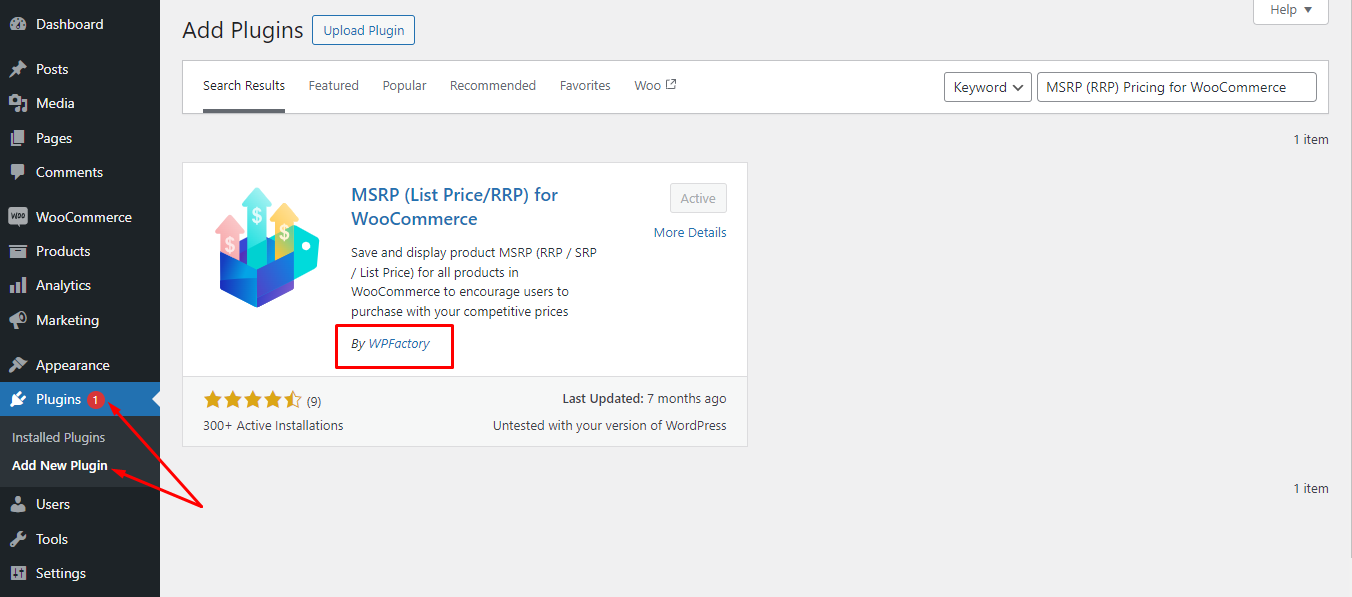Screen dimensions: 1352x597
Task: Click the Active plugin status button
Action: (698, 198)
